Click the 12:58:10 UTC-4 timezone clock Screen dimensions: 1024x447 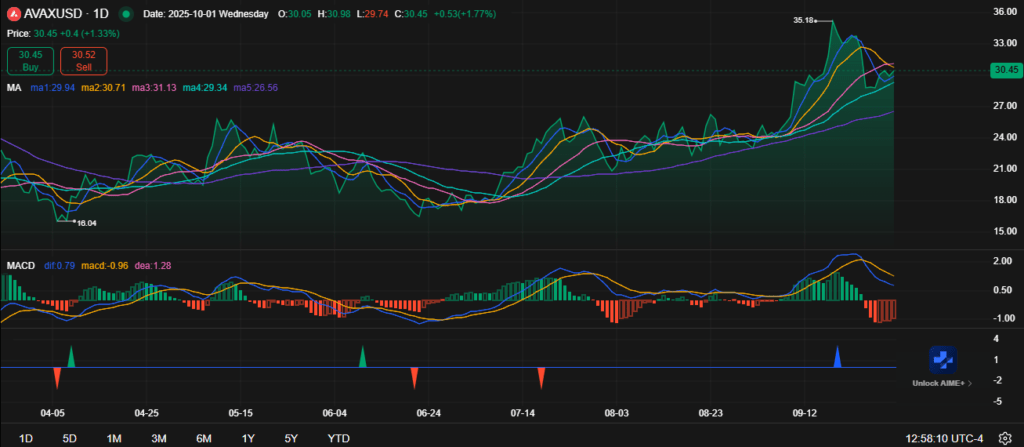tap(944, 438)
